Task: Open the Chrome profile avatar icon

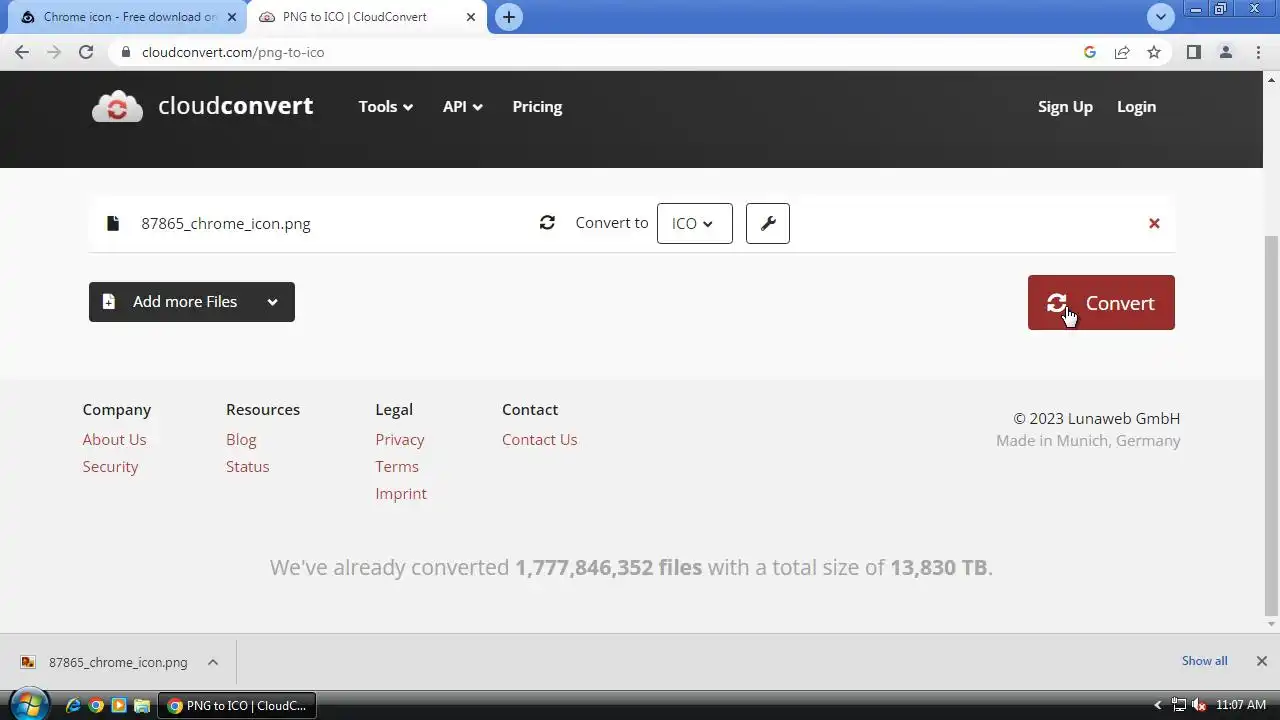Action: pyautogui.click(x=1226, y=52)
